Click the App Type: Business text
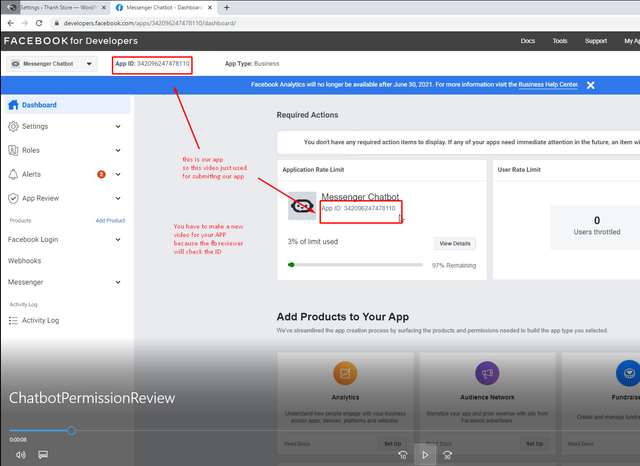This screenshot has width=640, height=466. (252, 64)
